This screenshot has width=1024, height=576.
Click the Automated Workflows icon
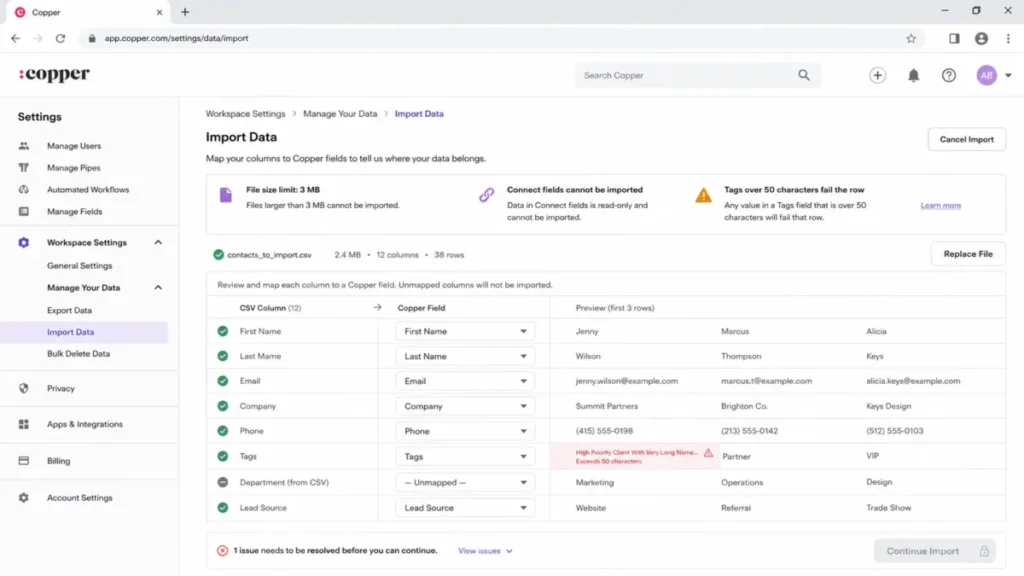24,189
